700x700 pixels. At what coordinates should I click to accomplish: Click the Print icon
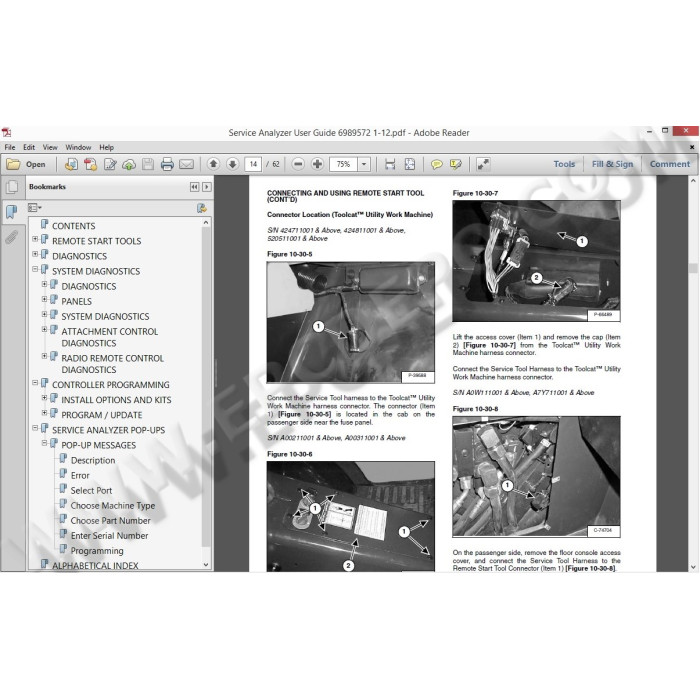[x=167, y=164]
